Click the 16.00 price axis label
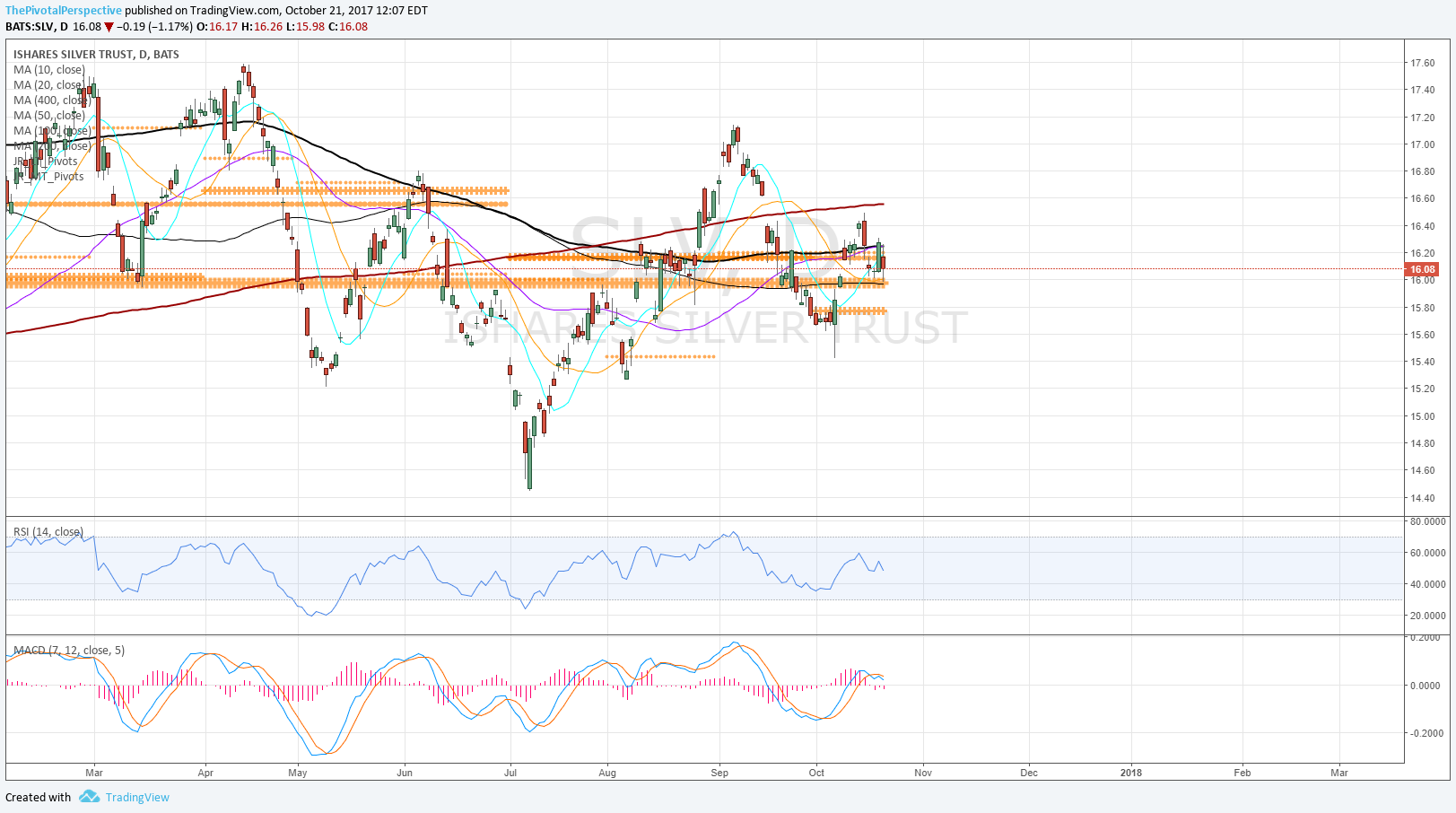 pyautogui.click(x=1422, y=280)
